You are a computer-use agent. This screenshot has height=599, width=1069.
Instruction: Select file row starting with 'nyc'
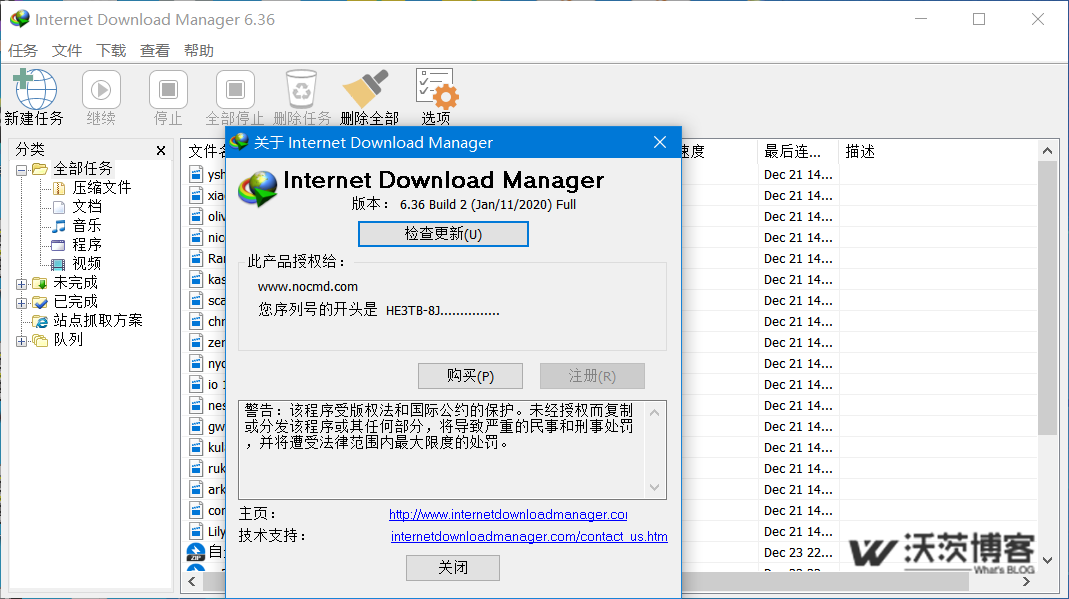coord(207,363)
